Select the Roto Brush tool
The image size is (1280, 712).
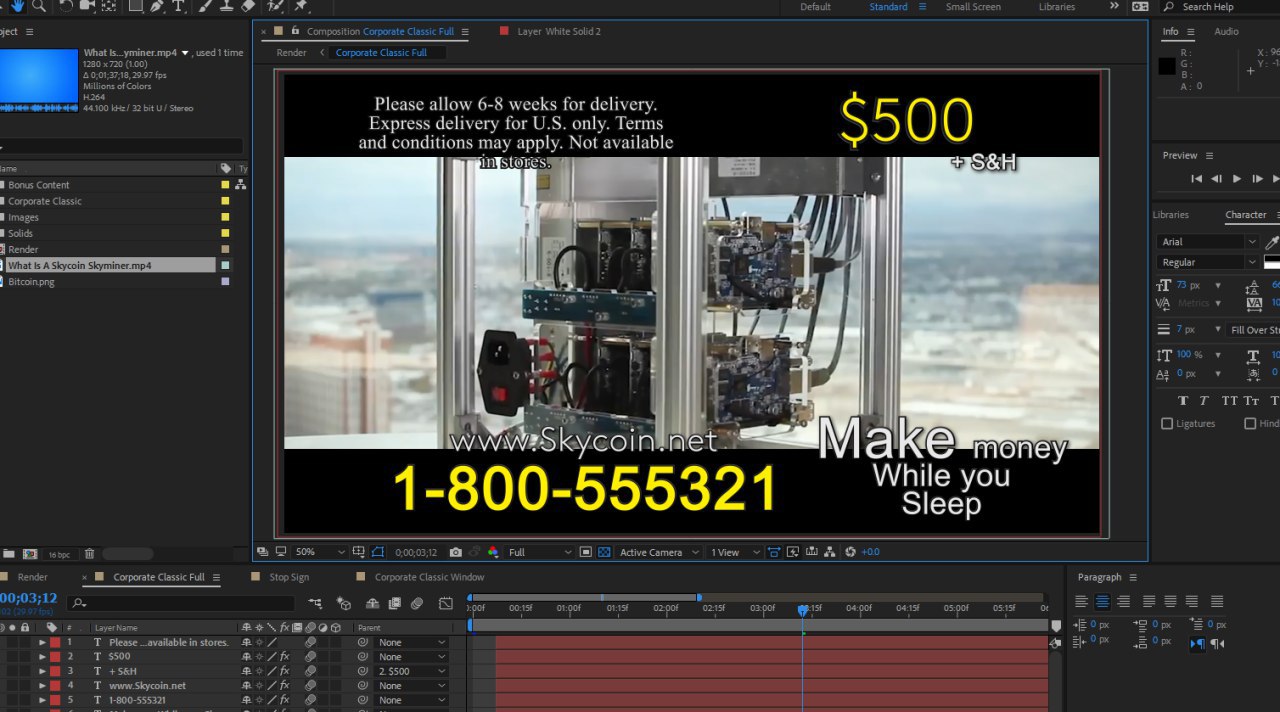[x=276, y=6]
